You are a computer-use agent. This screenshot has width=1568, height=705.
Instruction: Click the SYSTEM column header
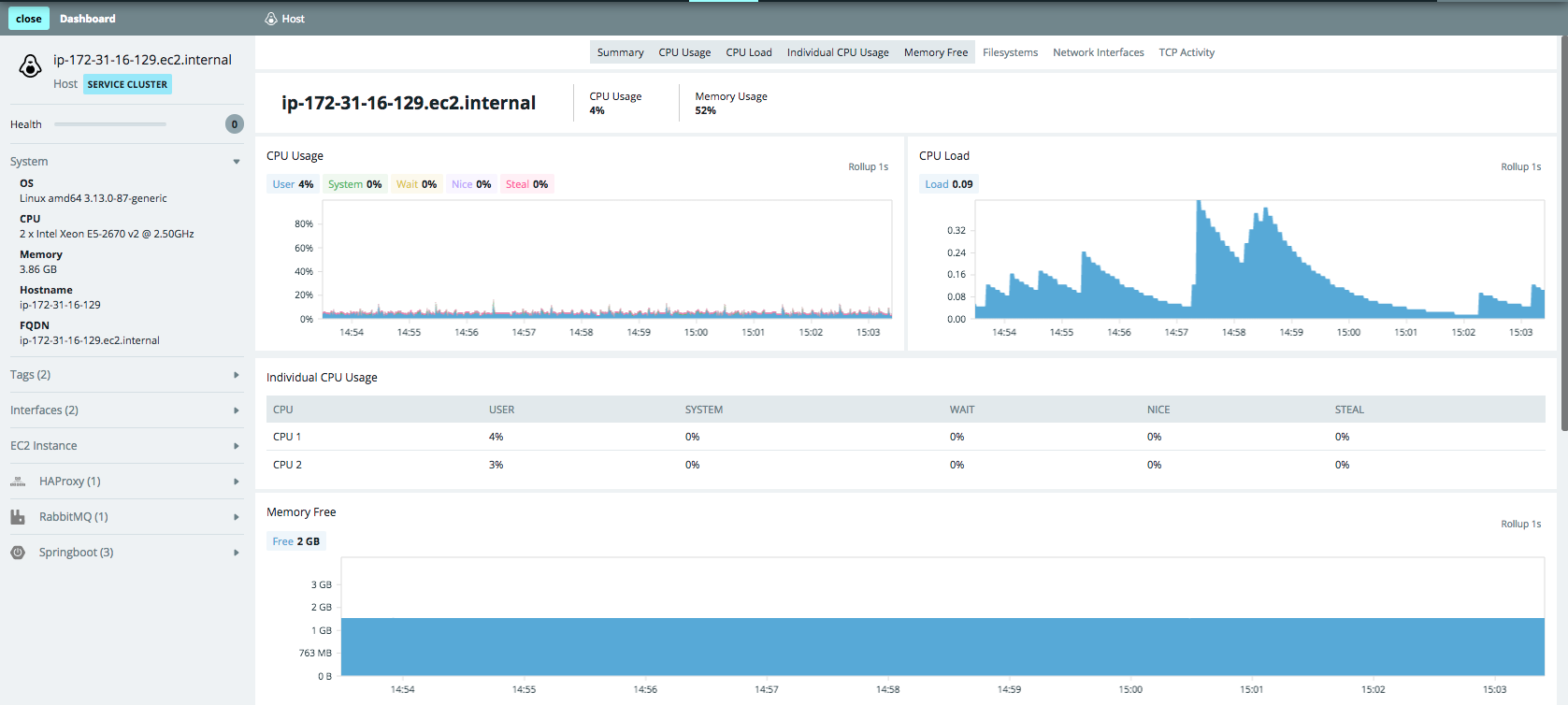pos(704,410)
